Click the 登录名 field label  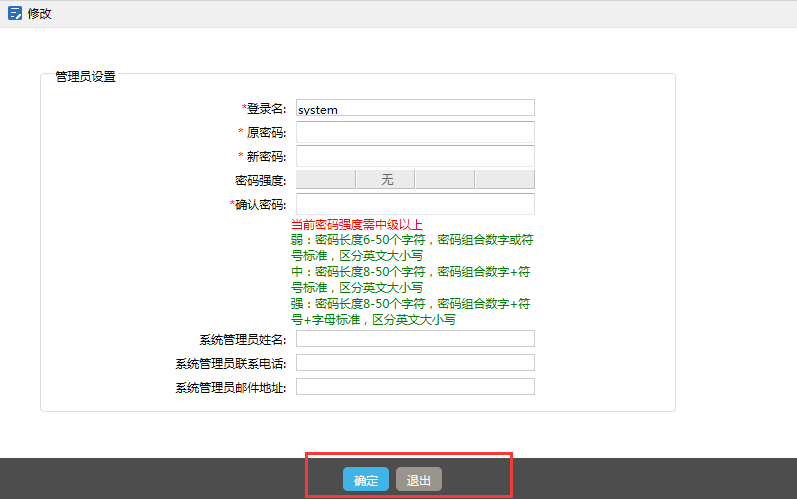(264, 109)
